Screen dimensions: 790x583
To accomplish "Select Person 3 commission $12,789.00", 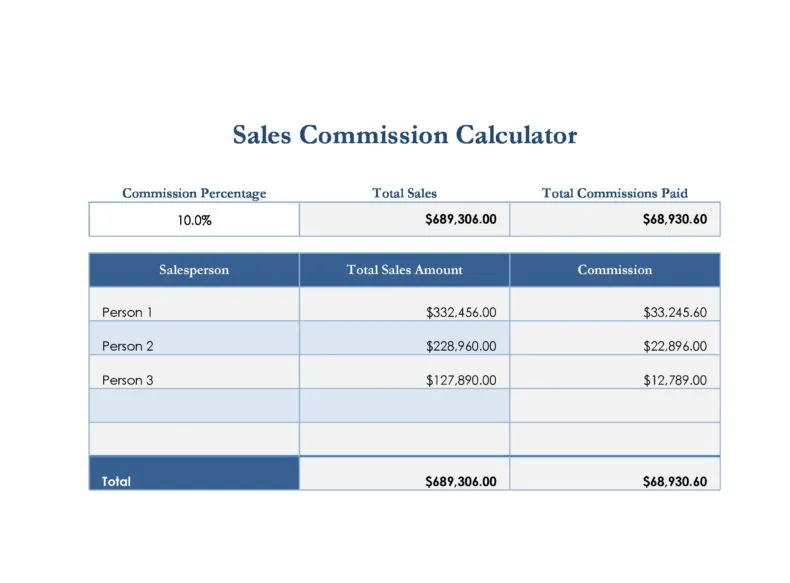I will tap(615, 372).
